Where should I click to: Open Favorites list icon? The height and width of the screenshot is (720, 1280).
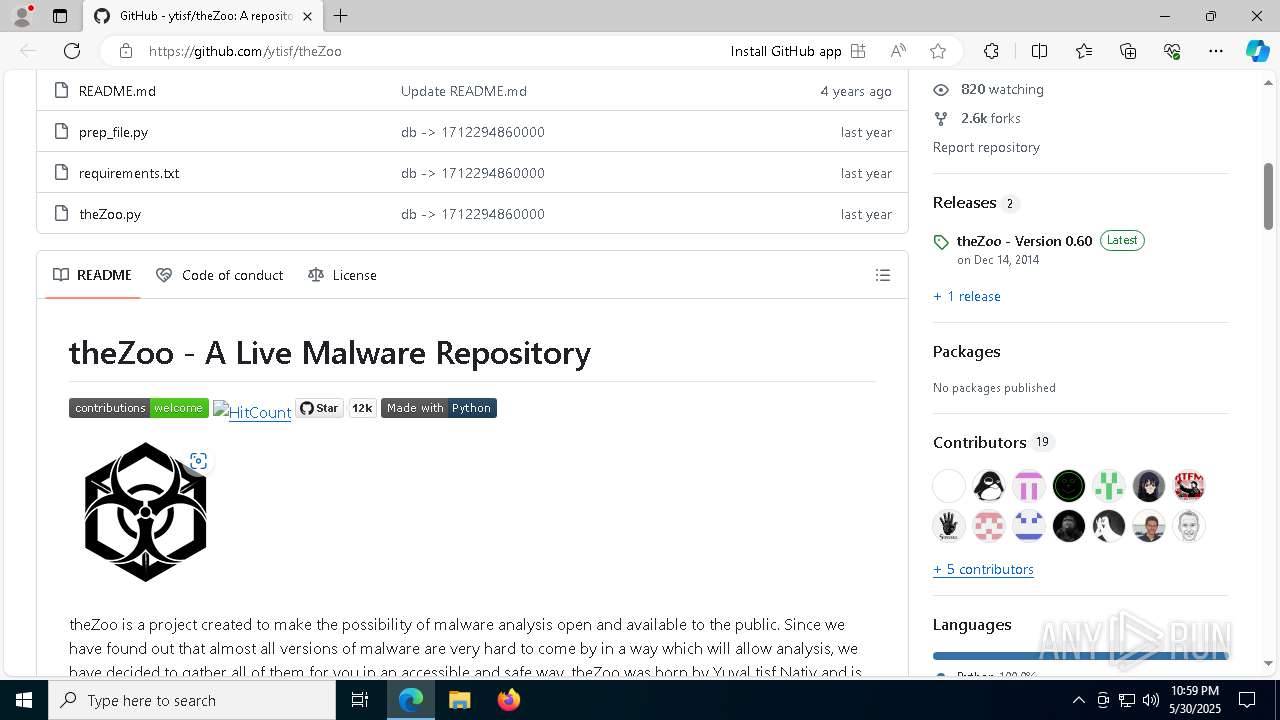tap(1084, 51)
